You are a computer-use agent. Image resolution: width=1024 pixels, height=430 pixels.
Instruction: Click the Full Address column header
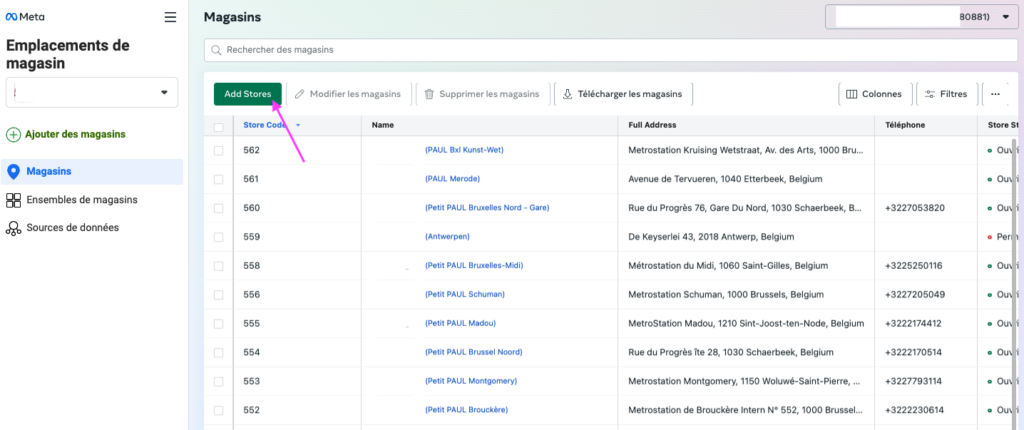(652, 125)
